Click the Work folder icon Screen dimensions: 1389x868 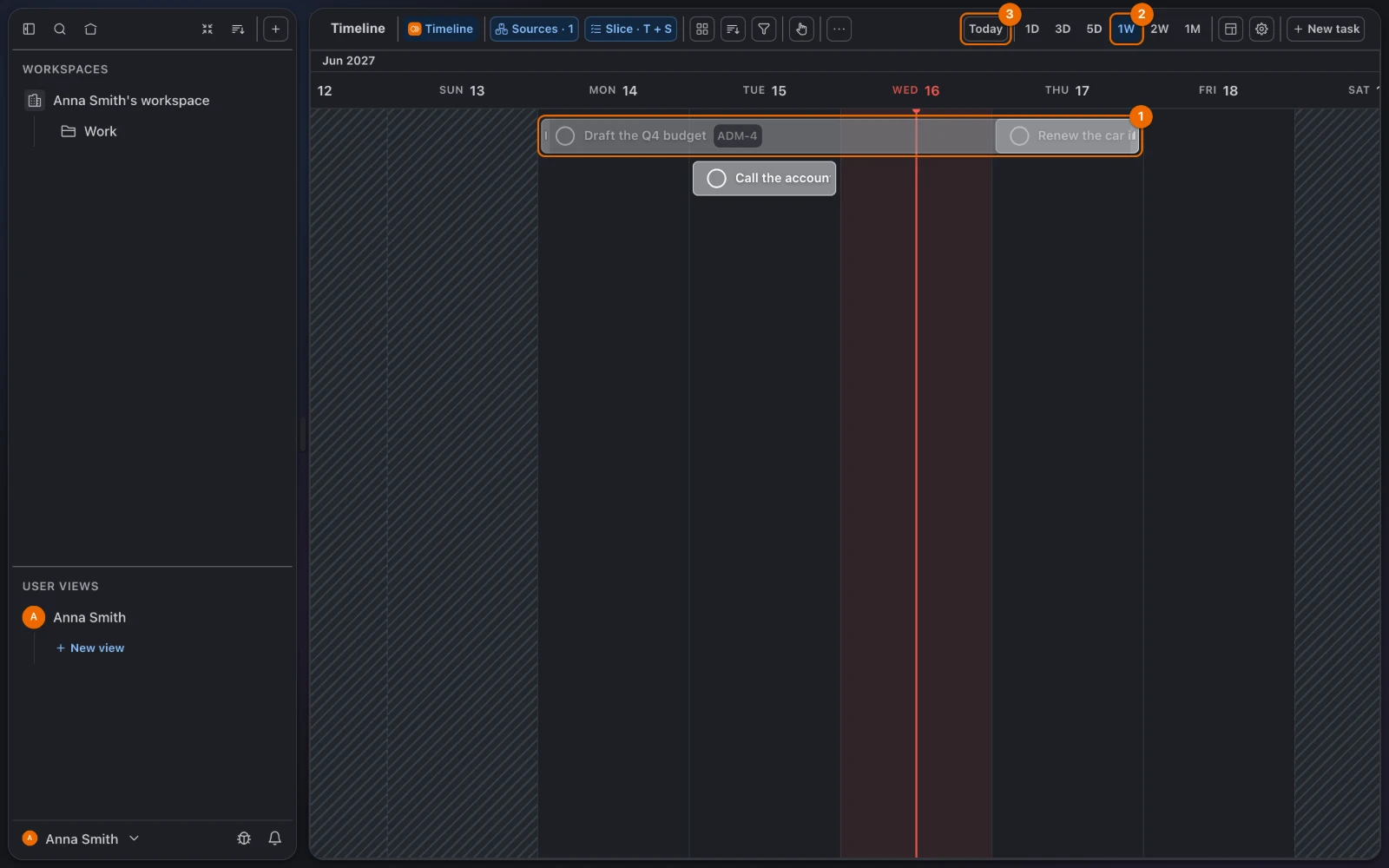(x=68, y=131)
